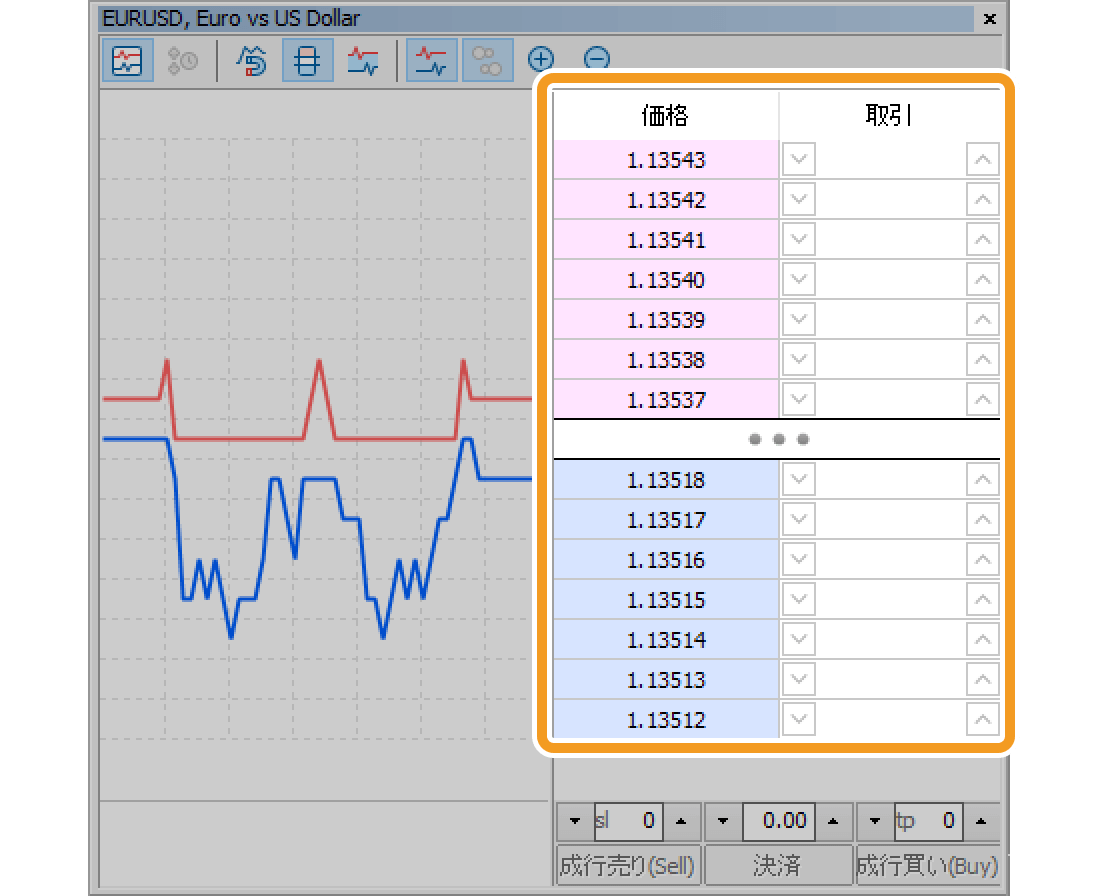Click the up arrow in row 1.13539

(982, 319)
